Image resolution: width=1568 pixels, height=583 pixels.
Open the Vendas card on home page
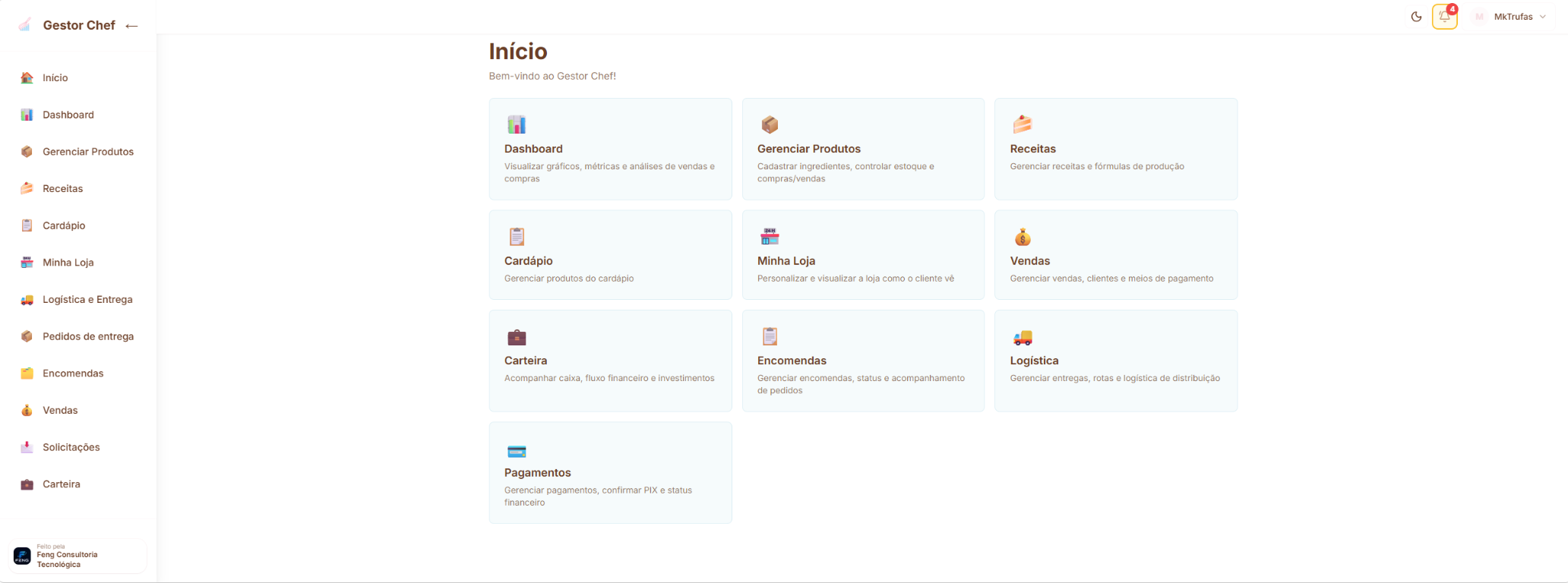click(x=1116, y=255)
